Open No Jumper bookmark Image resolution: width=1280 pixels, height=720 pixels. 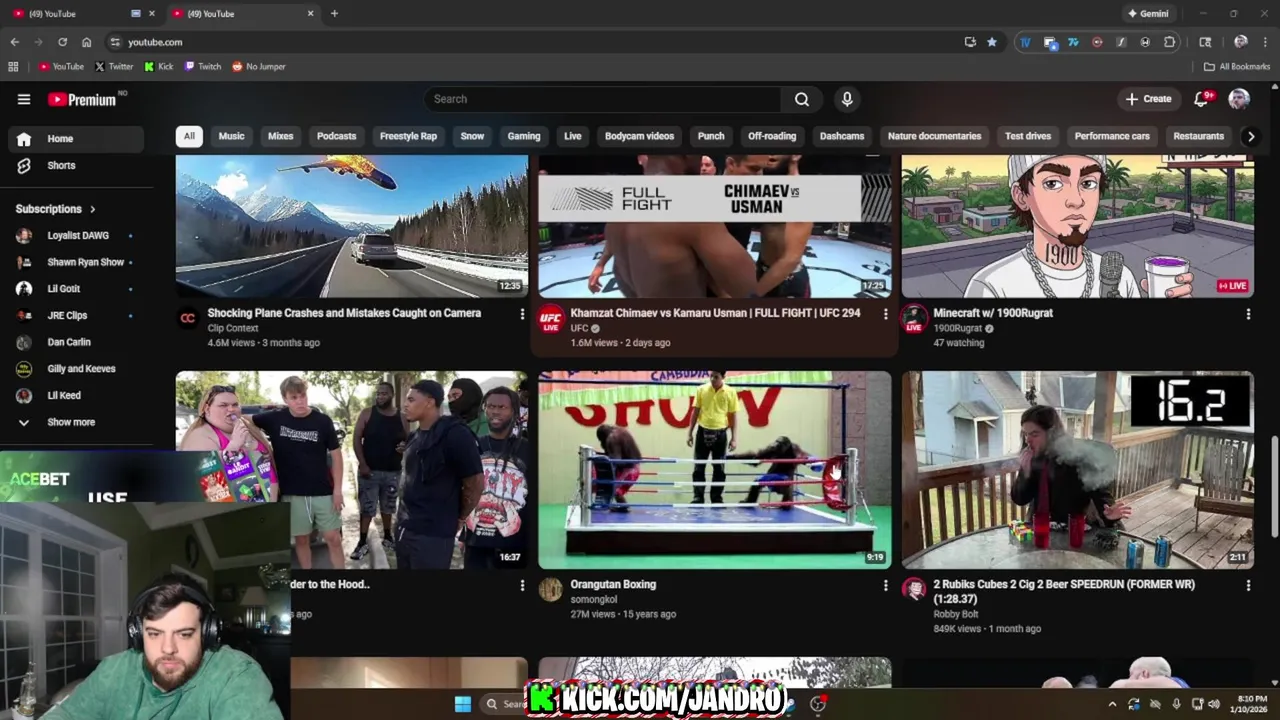pyautogui.click(x=259, y=67)
